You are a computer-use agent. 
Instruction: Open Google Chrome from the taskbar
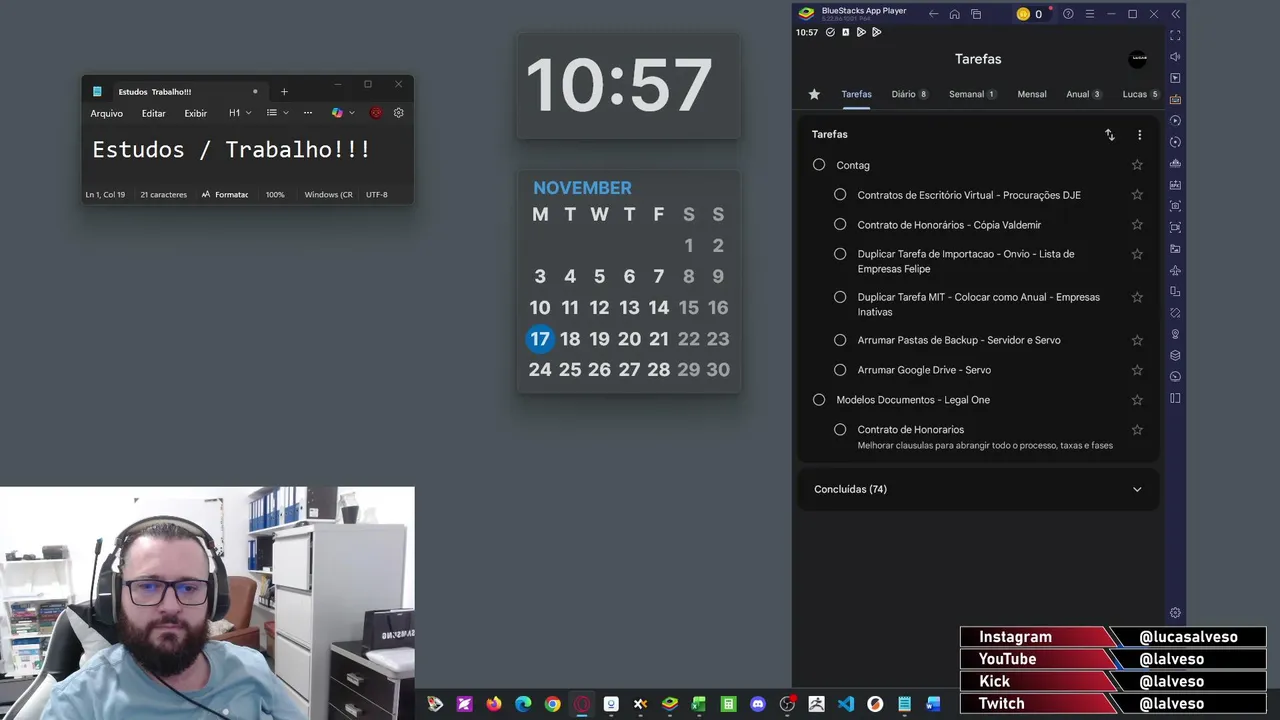552,704
